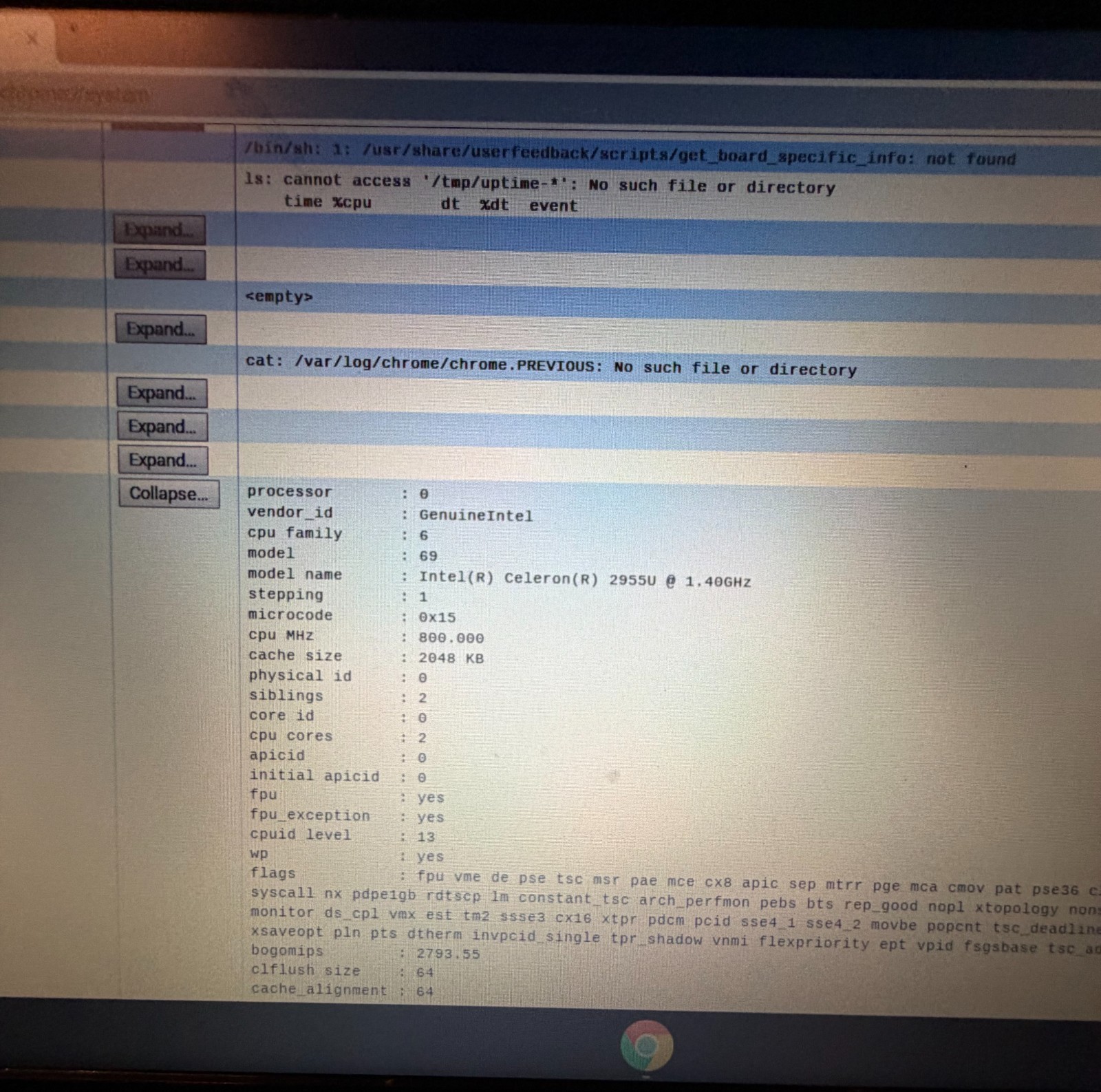Screen dimensions: 1101x1092
Task: Collapse the cpuinfo section with Collapse button
Action: 169,493
